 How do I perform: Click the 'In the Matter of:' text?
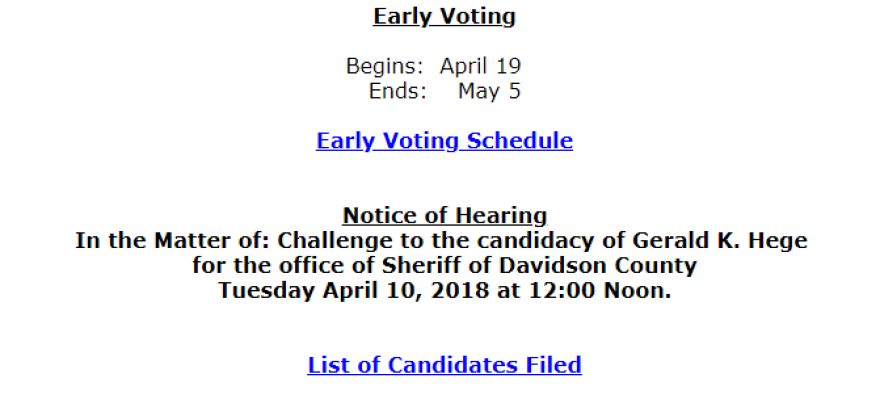173,241
